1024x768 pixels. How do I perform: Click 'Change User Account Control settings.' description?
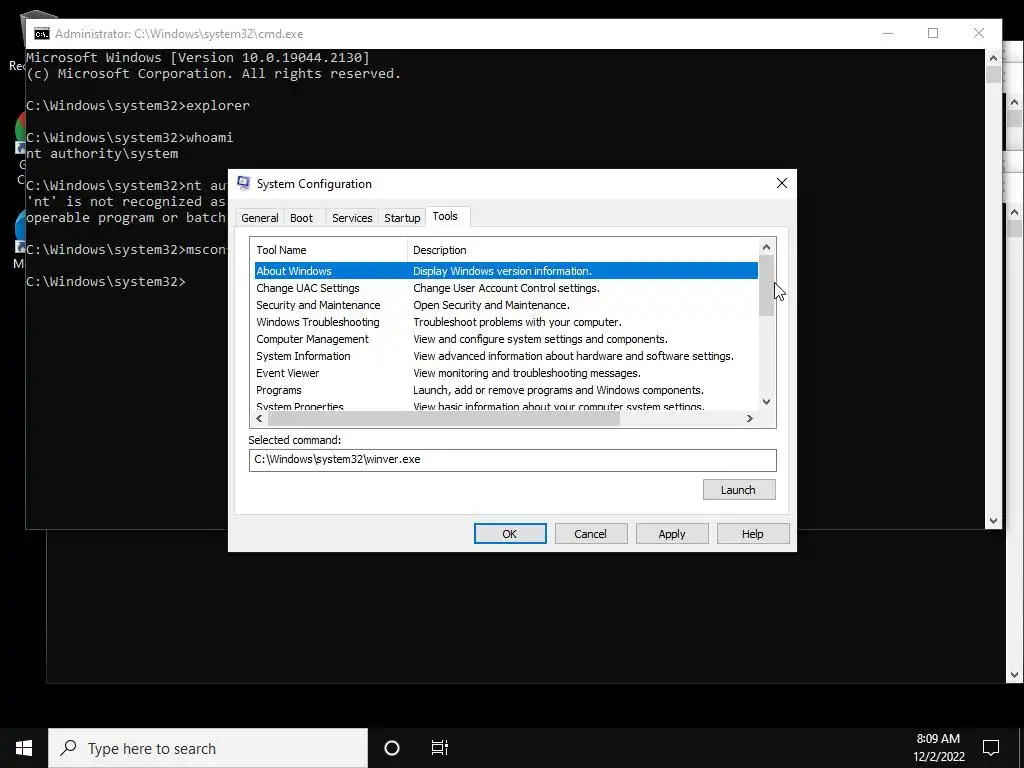(x=506, y=288)
